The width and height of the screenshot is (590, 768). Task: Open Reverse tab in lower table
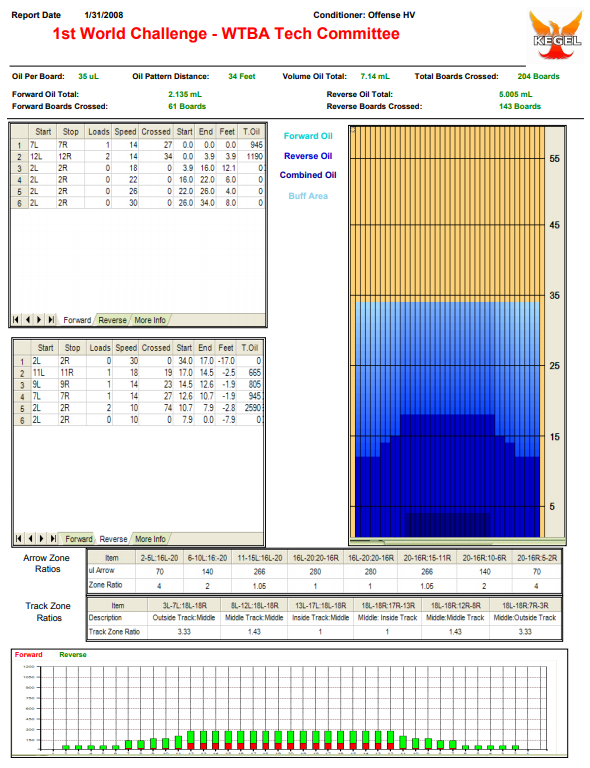coord(113,539)
